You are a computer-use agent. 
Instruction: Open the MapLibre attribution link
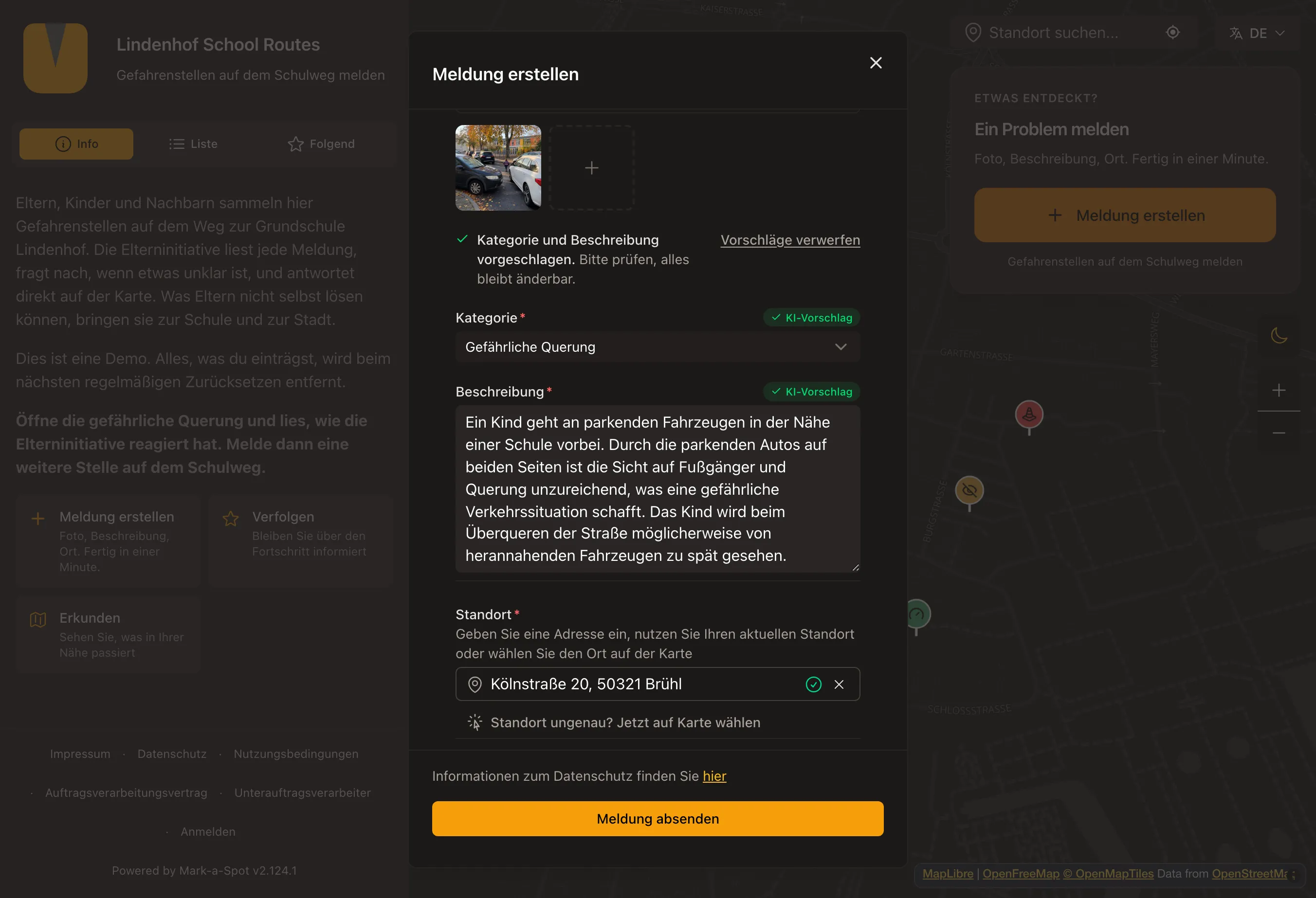click(948, 874)
